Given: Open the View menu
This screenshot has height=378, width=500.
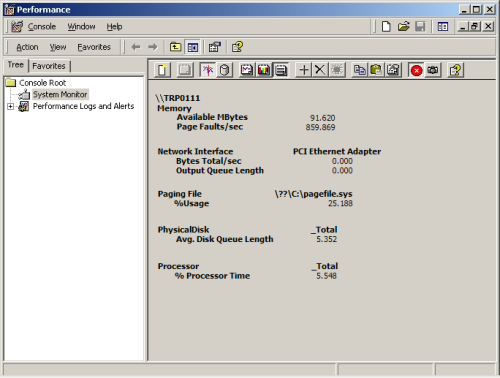Looking at the screenshot, I should pyautogui.click(x=58, y=47).
